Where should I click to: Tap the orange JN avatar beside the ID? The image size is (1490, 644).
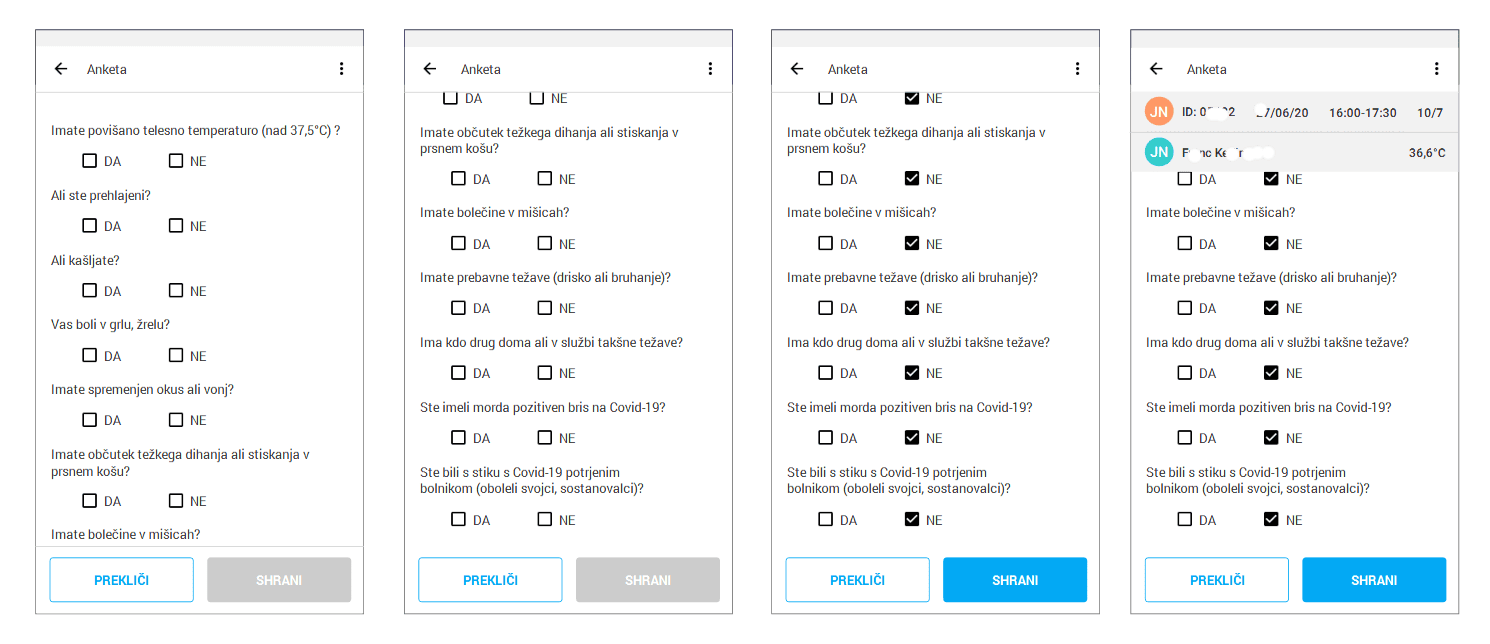[1159, 112]
